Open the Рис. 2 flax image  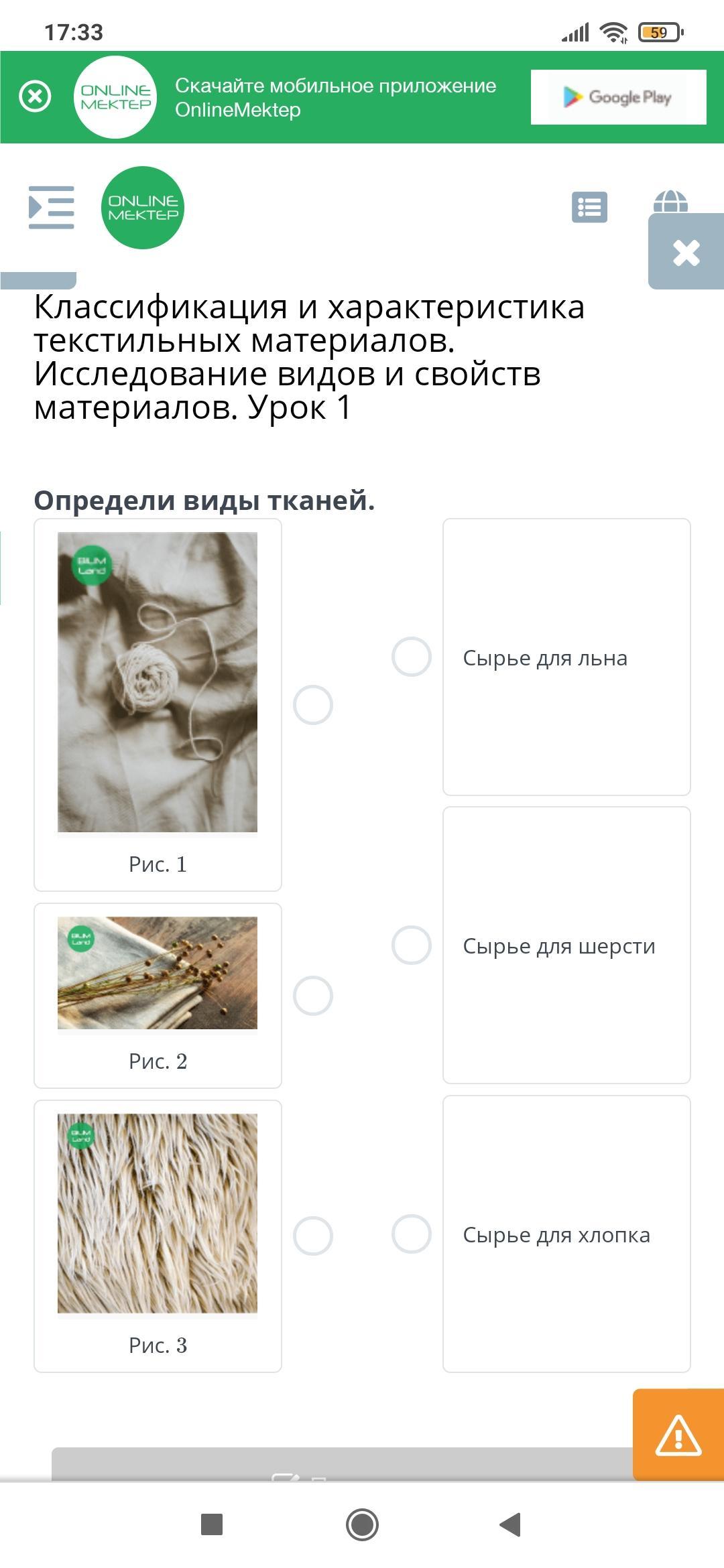coord(158,973)
